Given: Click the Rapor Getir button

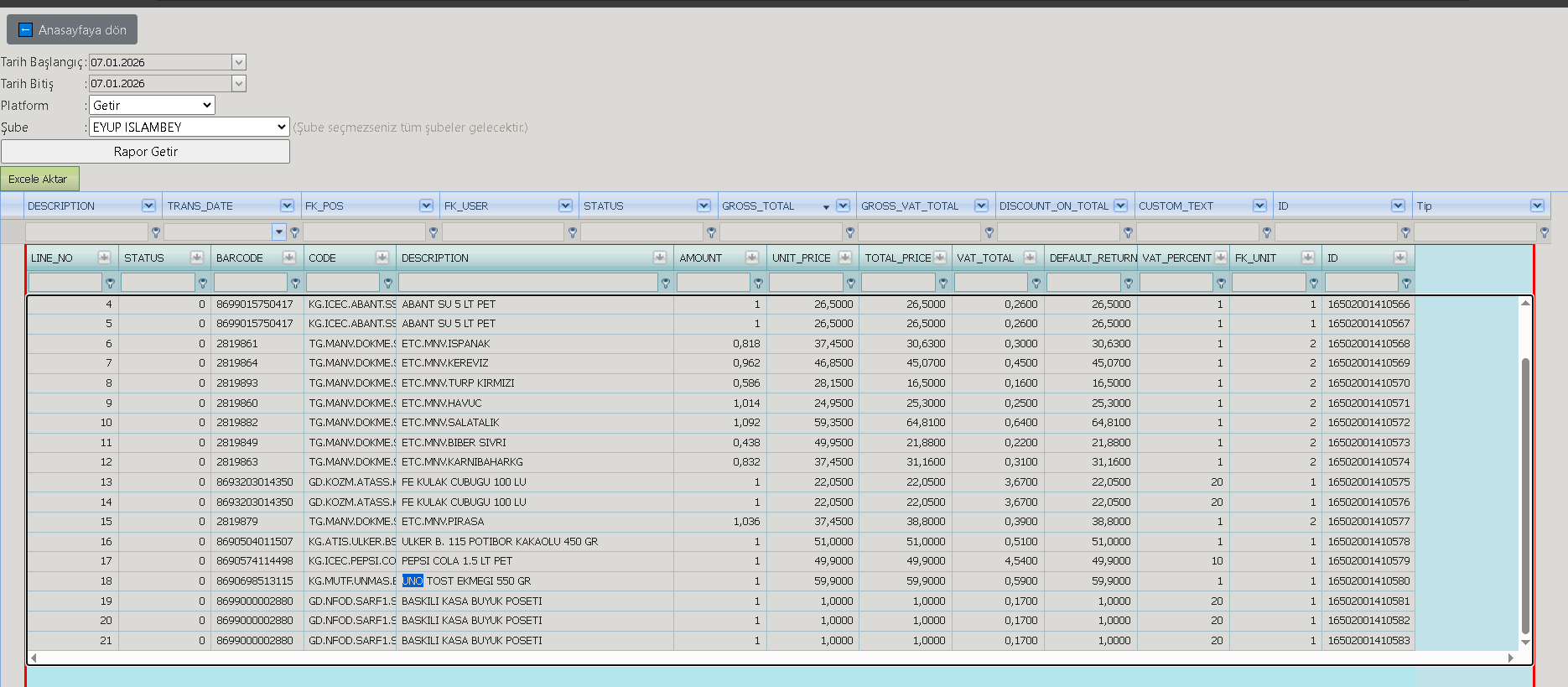Looking at the screenshot, I should 146,152.
